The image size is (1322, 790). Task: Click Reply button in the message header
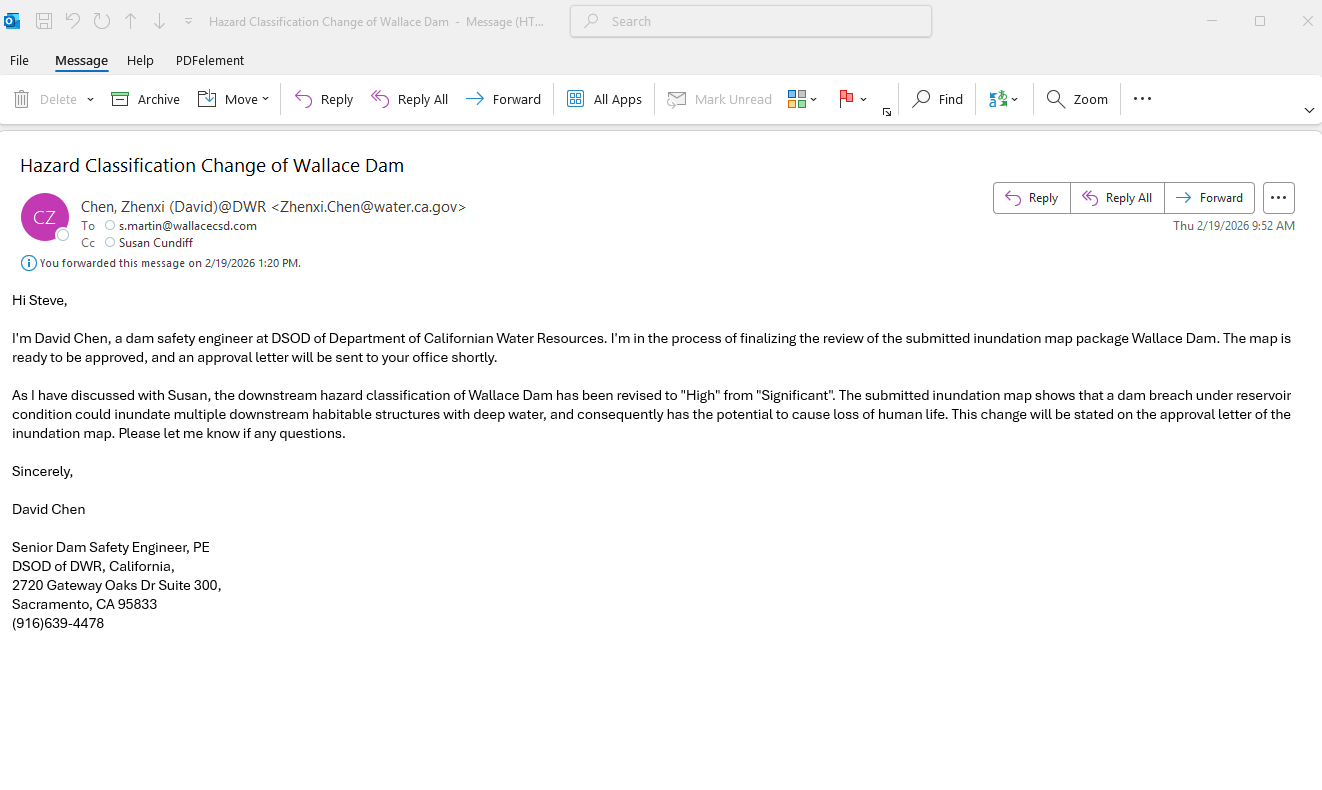pyautogui.click(x=1031, y=198)
